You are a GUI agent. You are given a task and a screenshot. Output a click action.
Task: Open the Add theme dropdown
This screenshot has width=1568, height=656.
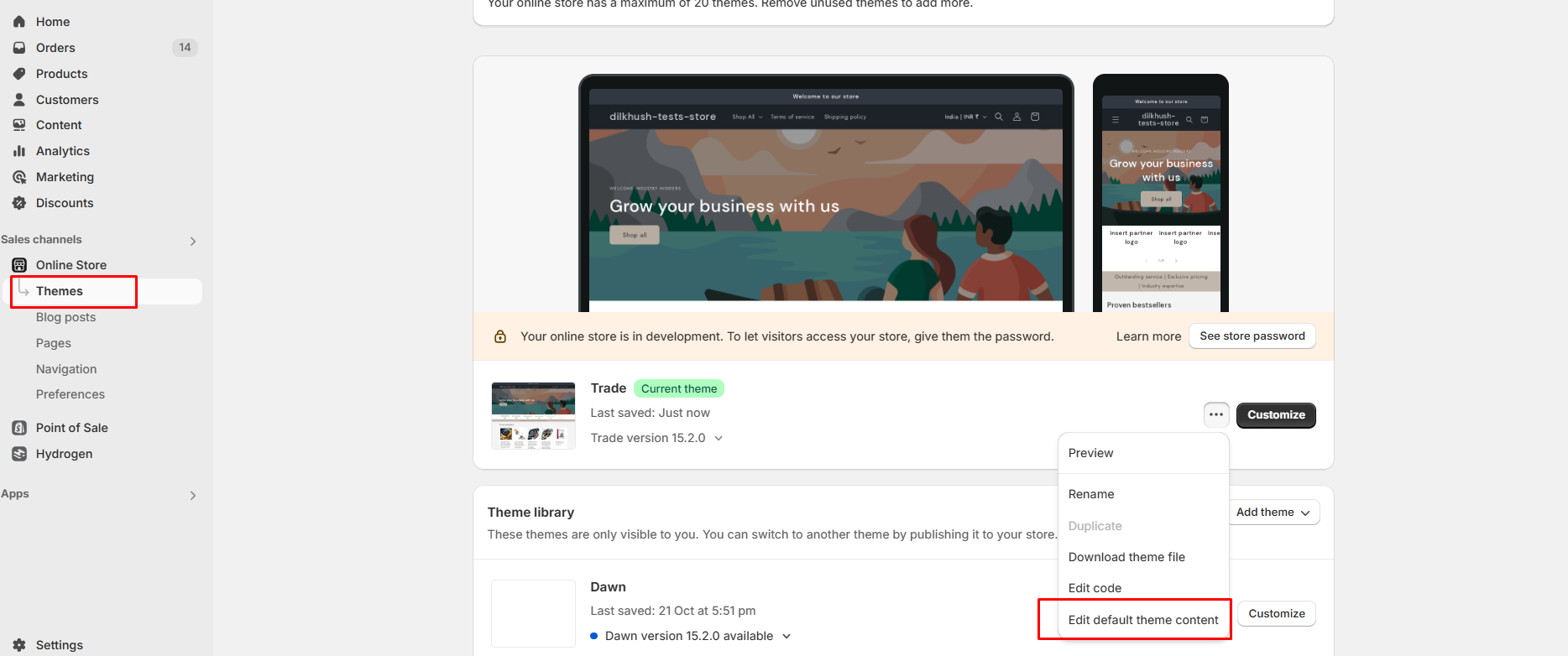1273,513
